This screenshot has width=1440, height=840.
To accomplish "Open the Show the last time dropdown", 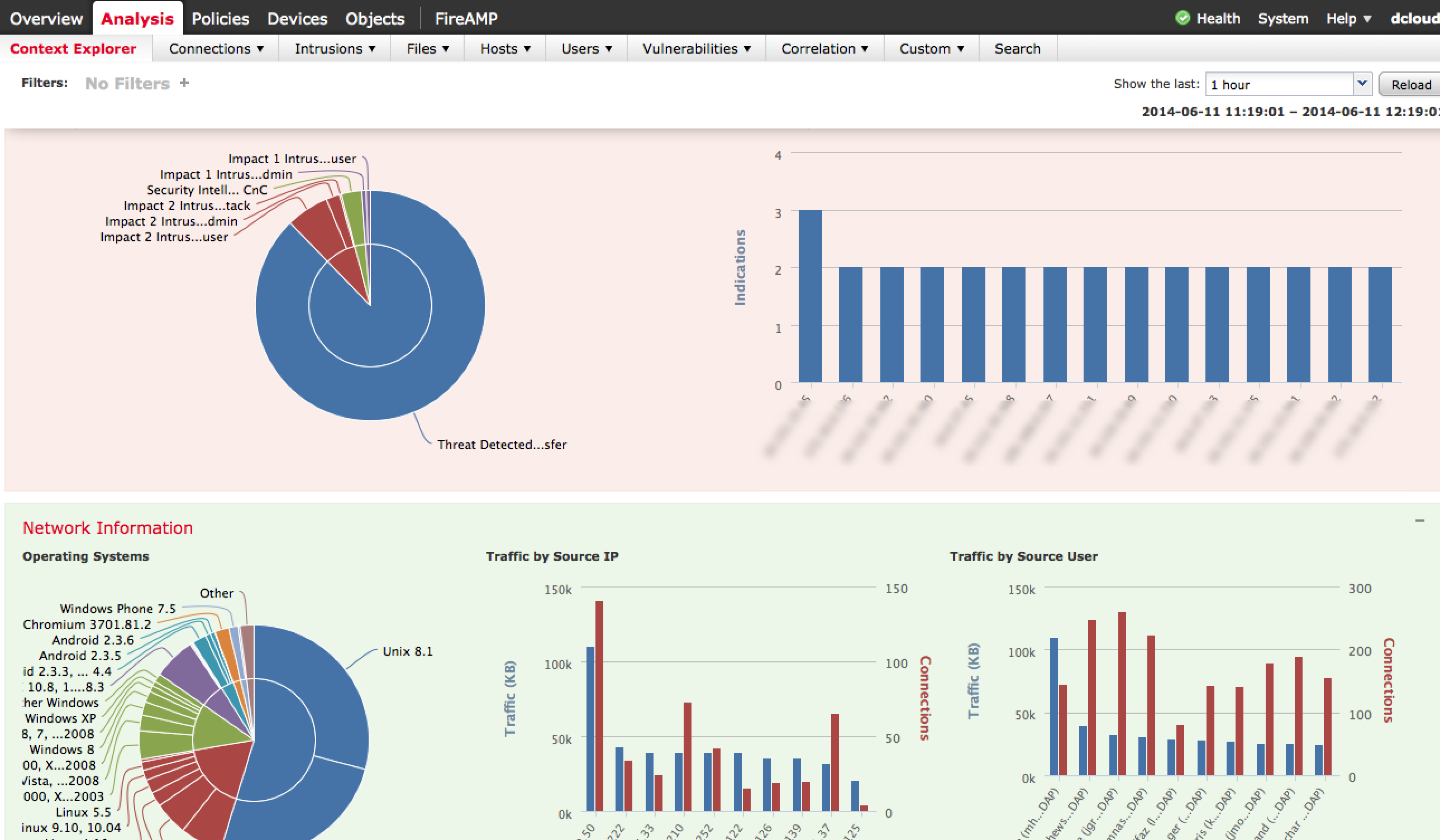I will (x=1362, y=84).
